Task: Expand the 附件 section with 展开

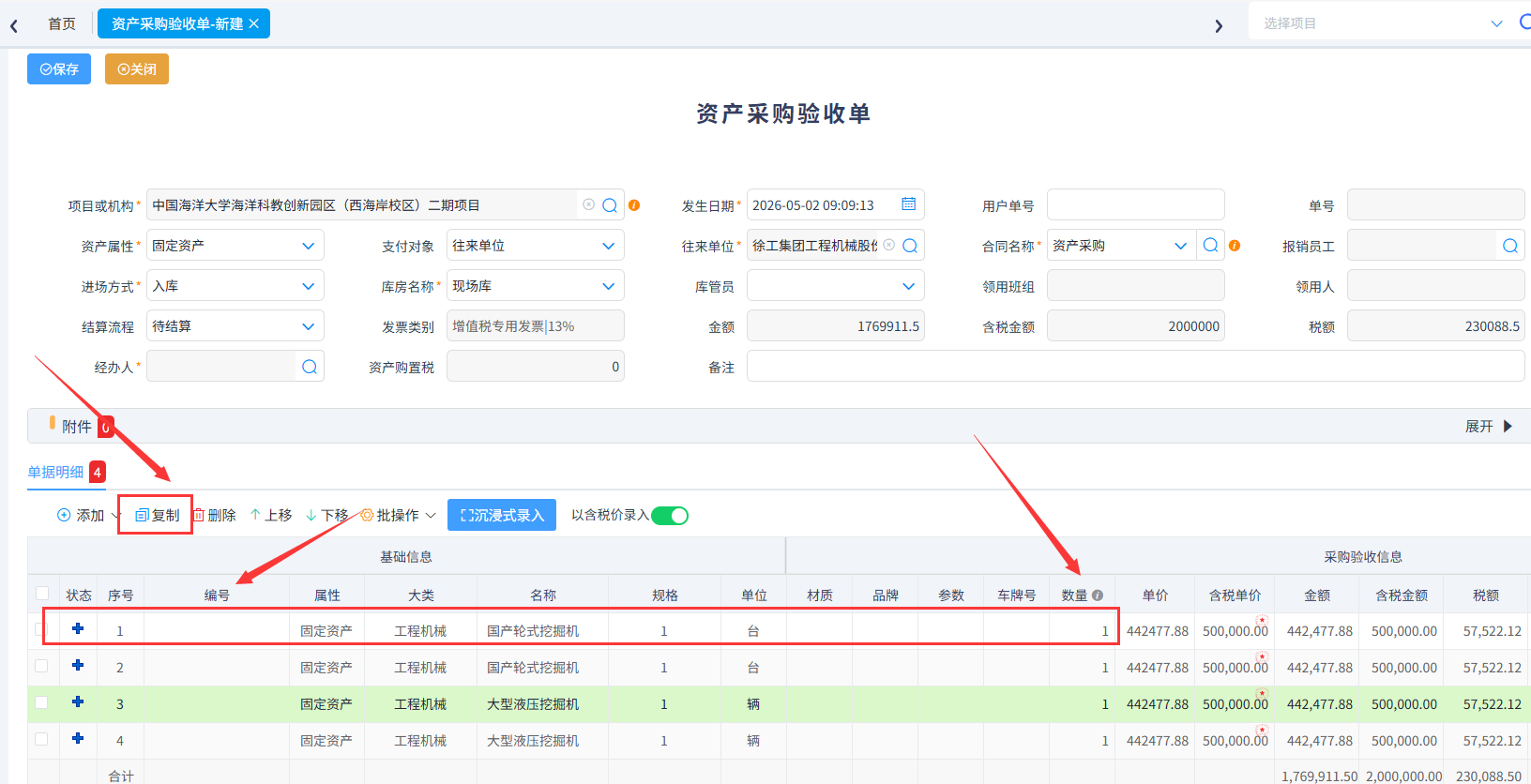Action: pos(1489,427)
